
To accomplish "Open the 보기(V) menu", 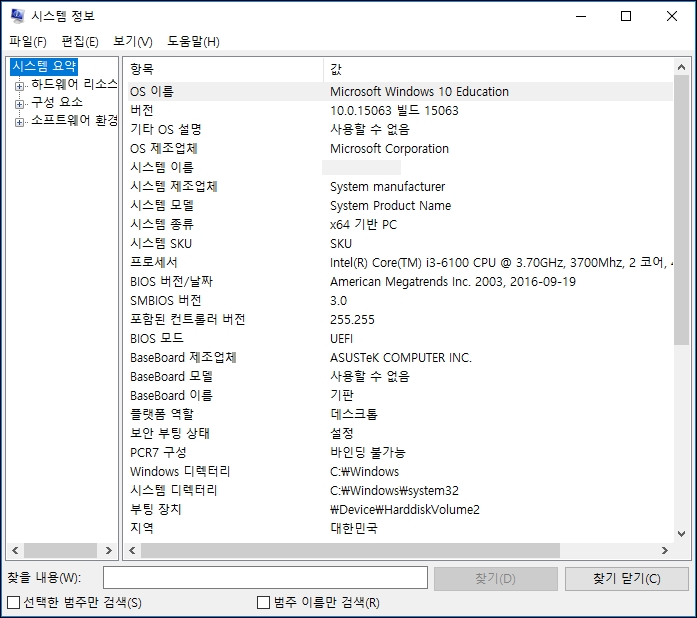I will [132, 41].
